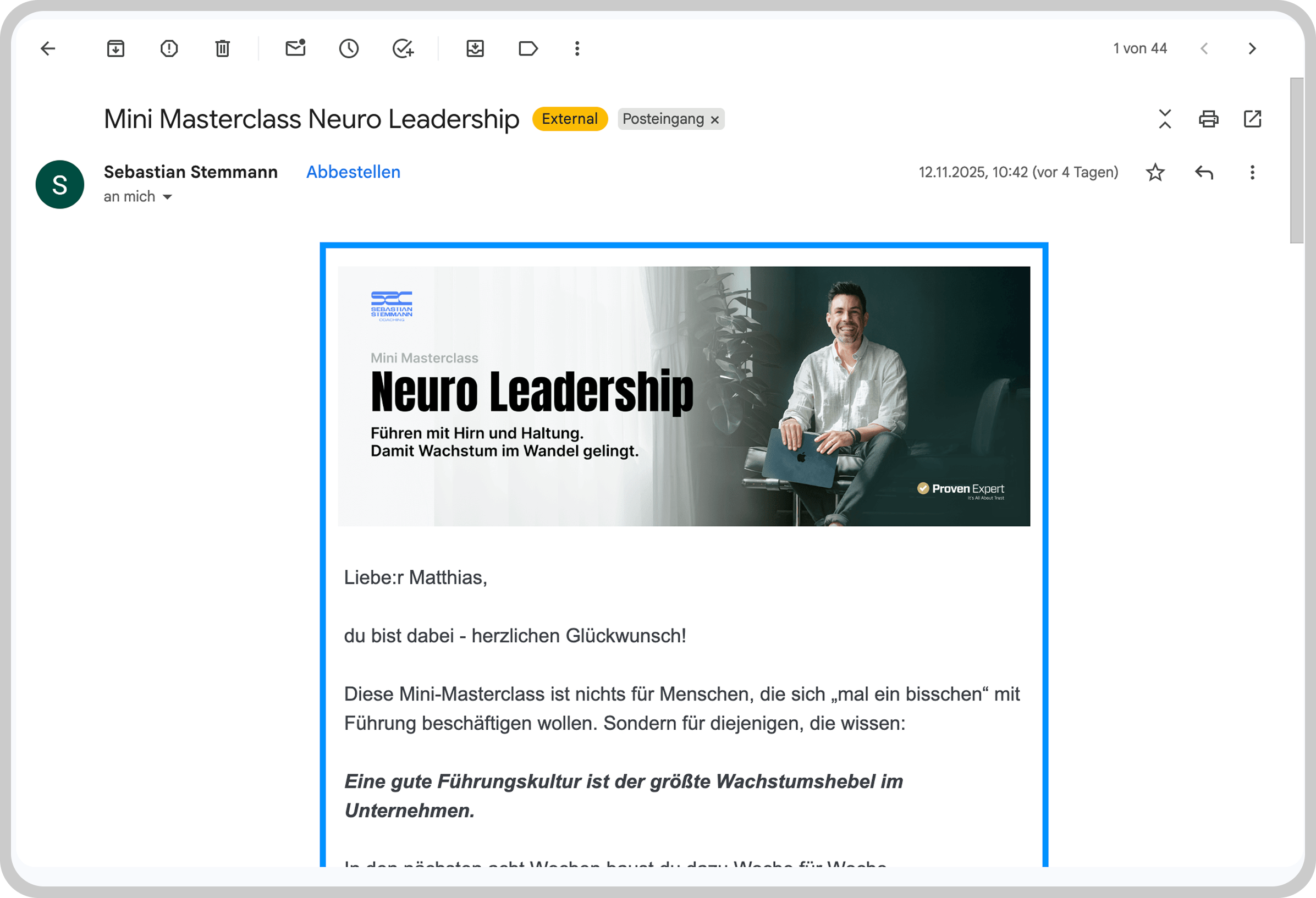Open the labels icon menu
The width and height of the screenshot is (1316, 898).
coord(528,49)
